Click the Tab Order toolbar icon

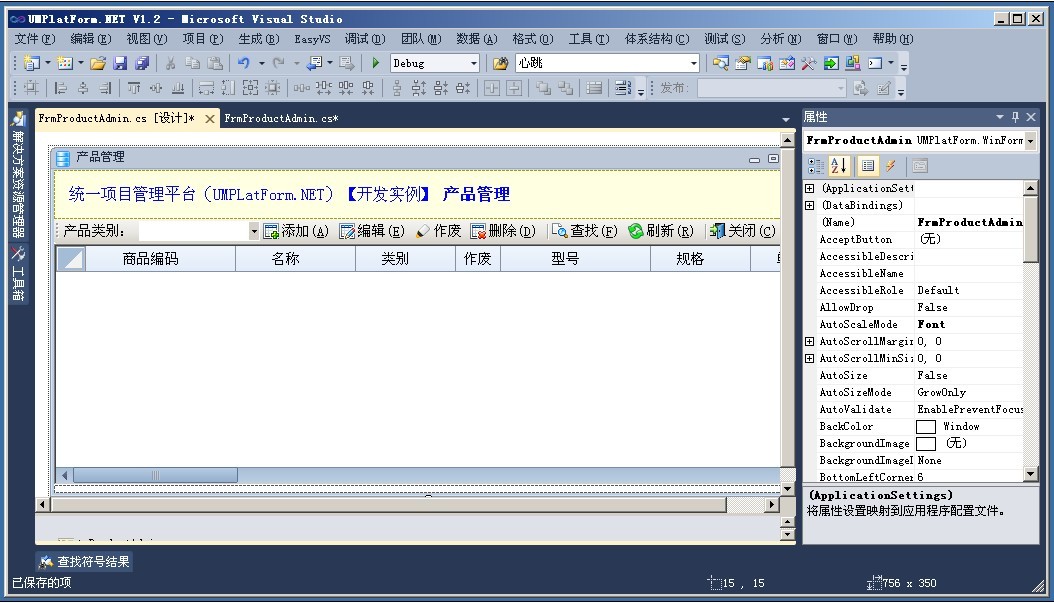click(623, 88)
